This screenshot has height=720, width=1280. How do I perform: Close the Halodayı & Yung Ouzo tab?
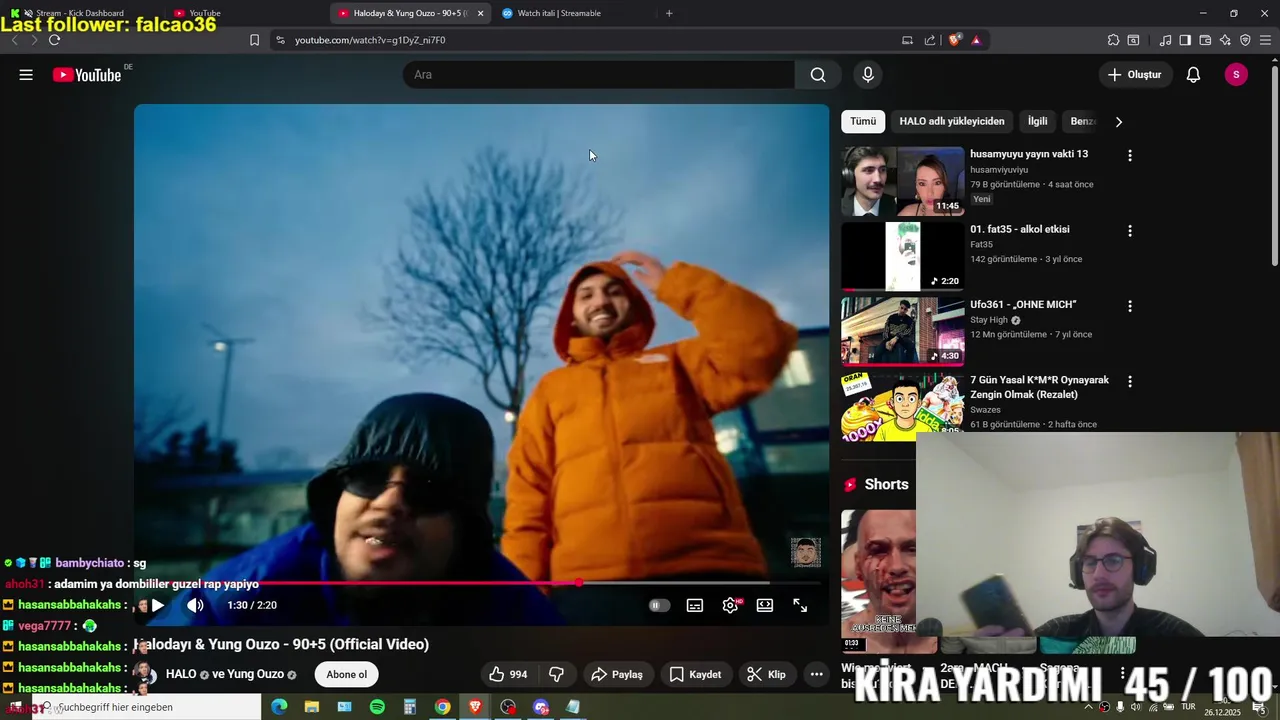(480, 13)
